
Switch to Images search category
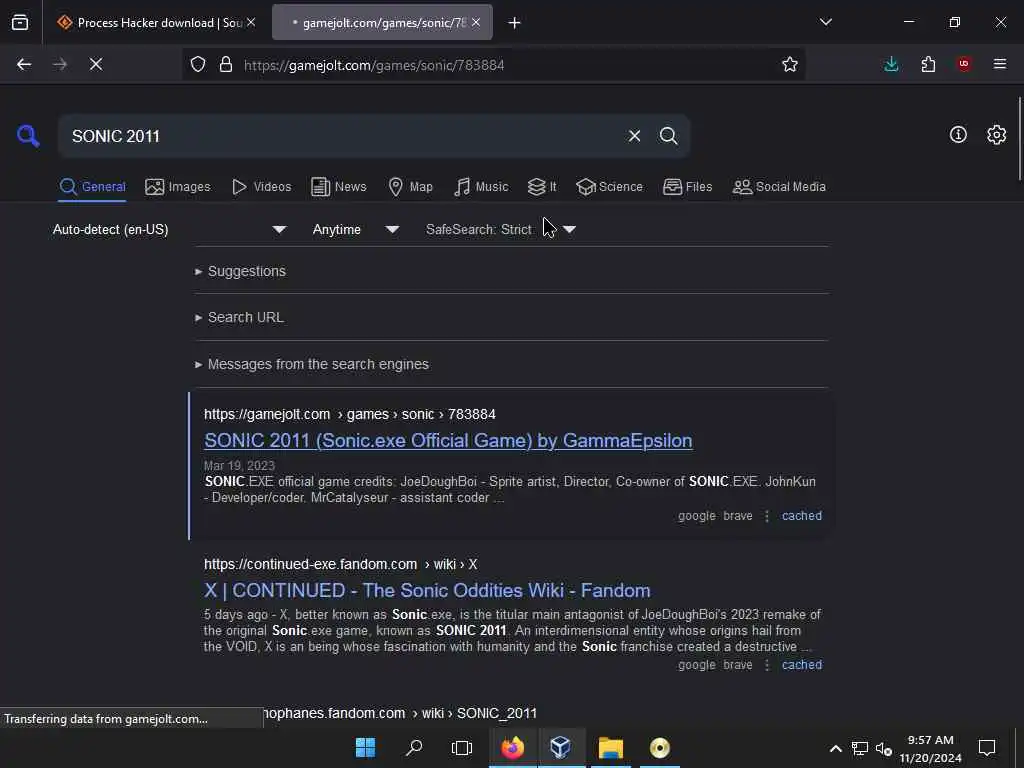click(178, 187)
